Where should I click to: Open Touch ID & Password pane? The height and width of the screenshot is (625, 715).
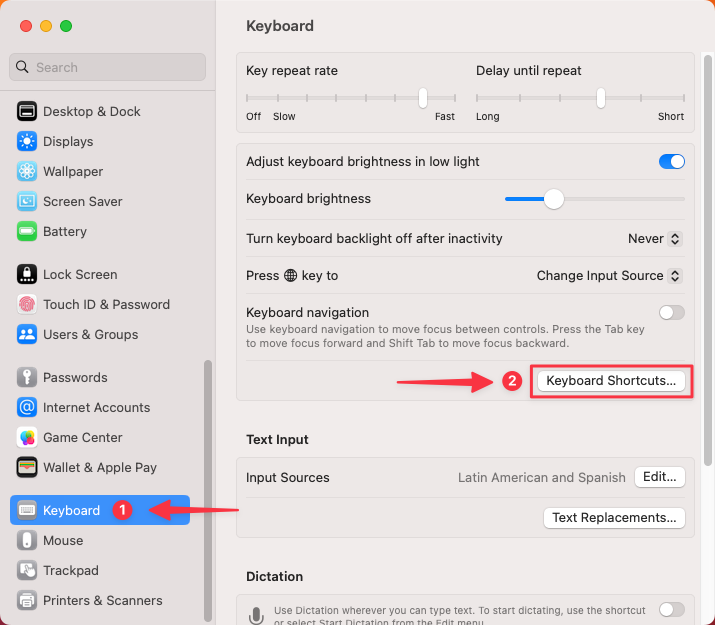coord(100,305)
